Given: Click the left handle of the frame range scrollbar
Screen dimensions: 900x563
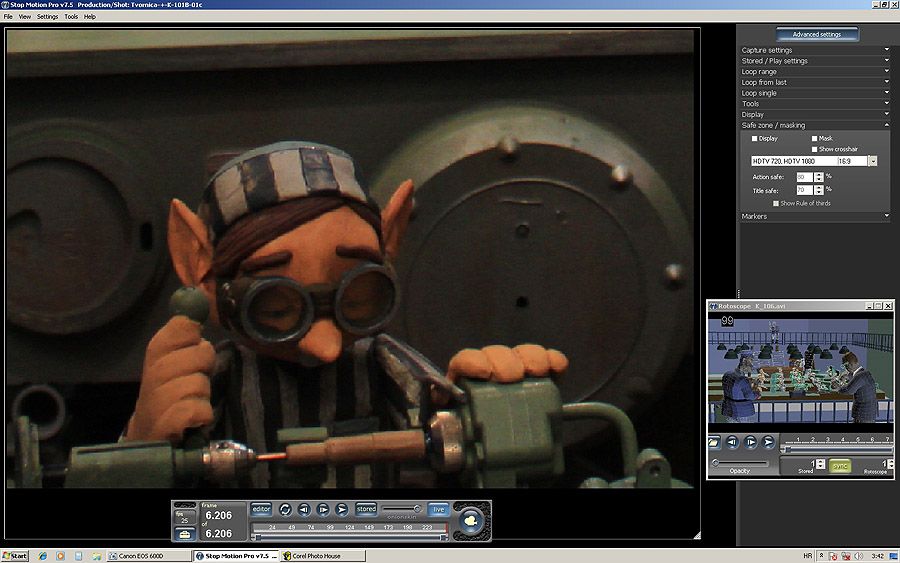Looking at the screenshot, I should point(258,538).
